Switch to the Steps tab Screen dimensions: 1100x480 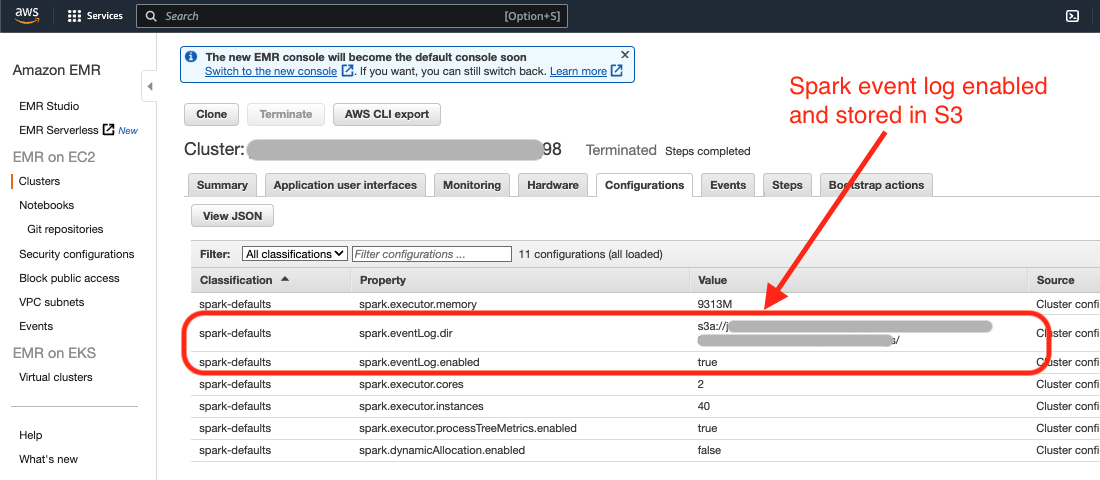tap(787, 185)
